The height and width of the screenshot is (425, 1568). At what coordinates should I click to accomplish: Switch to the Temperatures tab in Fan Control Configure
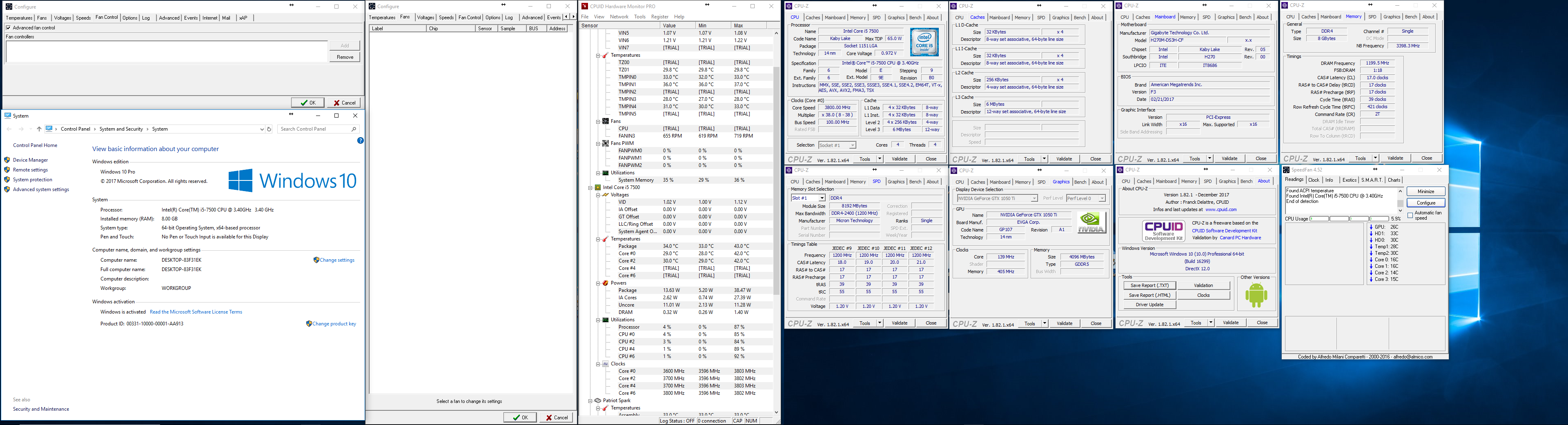(19, 18)
